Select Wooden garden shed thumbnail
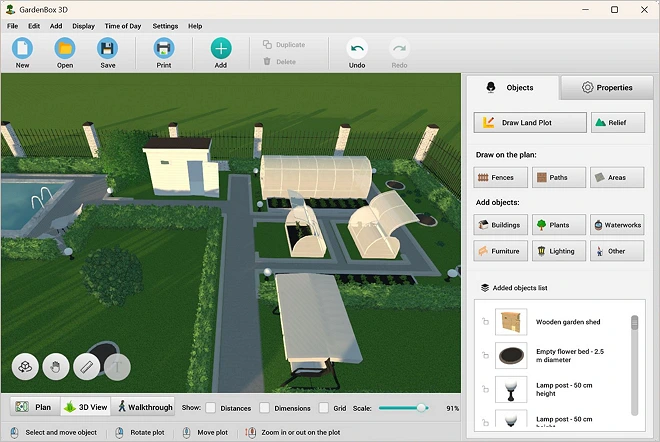The image size is (660, 442). tap(511, 322)
